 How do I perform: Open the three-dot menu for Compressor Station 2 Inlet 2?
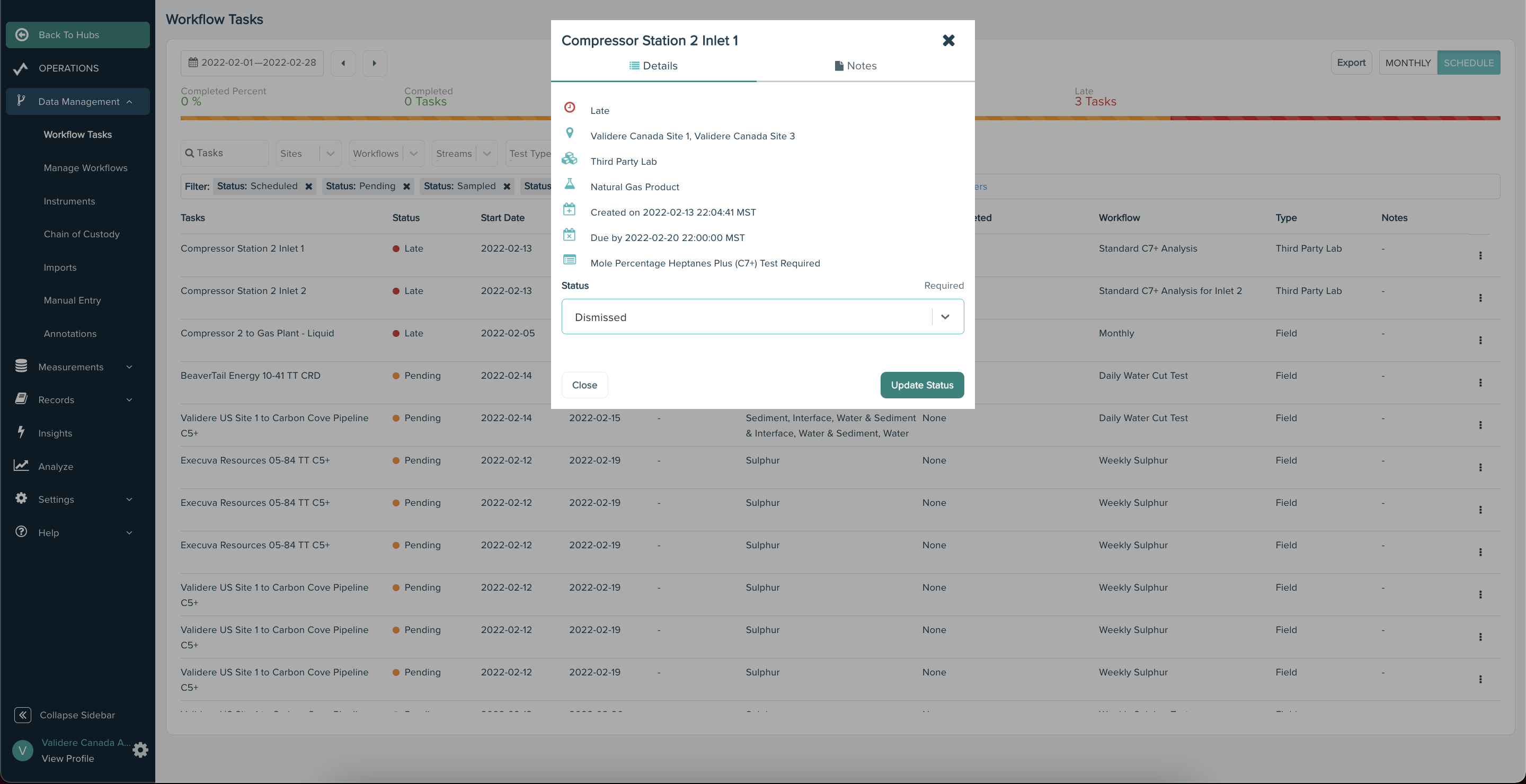coord(1480,298)
